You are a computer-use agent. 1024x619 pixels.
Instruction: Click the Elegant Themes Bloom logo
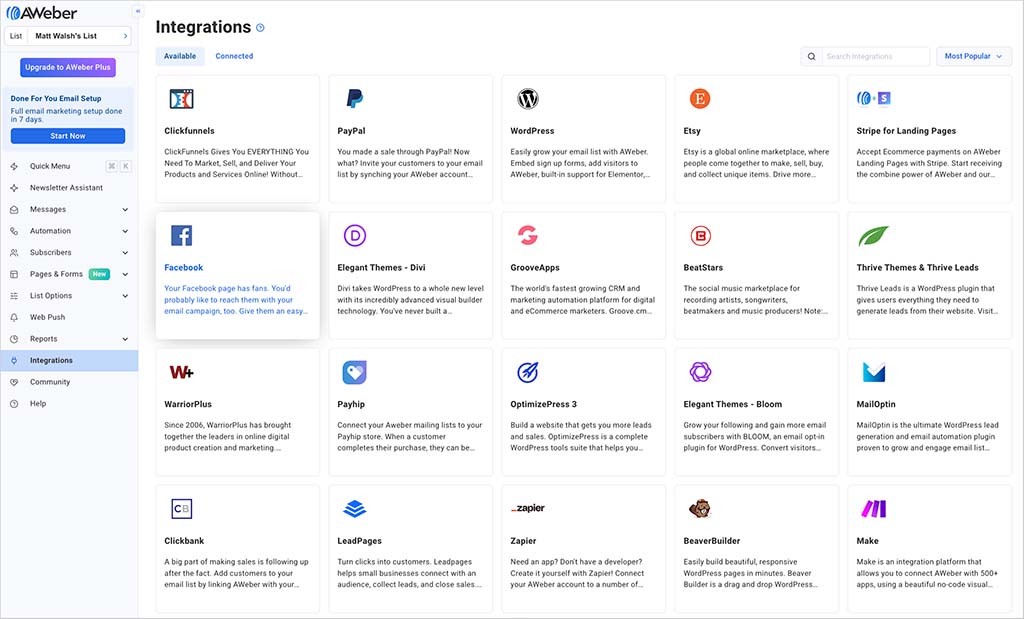(x=701, y=372)
